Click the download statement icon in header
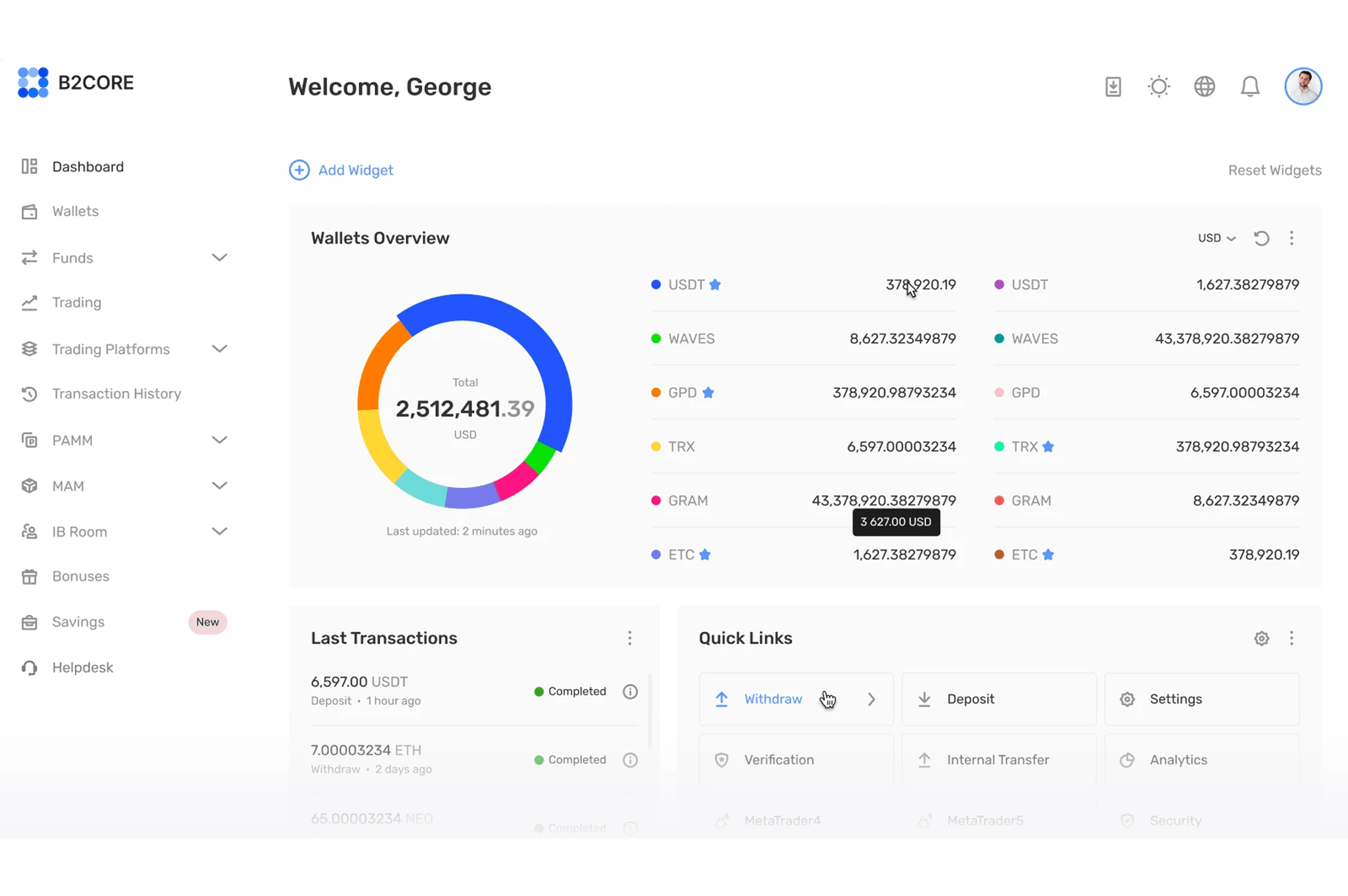Viewport: 1348px width, 896px height. coord(1113,87)
